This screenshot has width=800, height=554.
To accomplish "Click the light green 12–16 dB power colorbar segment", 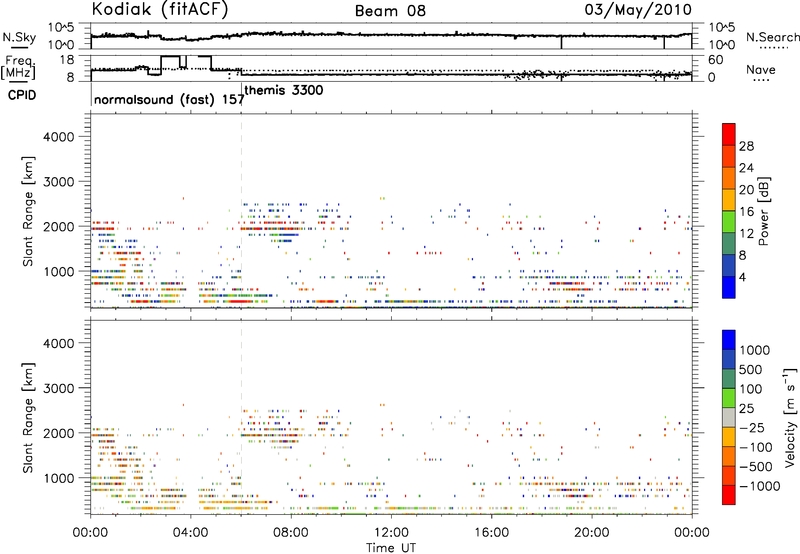I will (x=729, y=222).
